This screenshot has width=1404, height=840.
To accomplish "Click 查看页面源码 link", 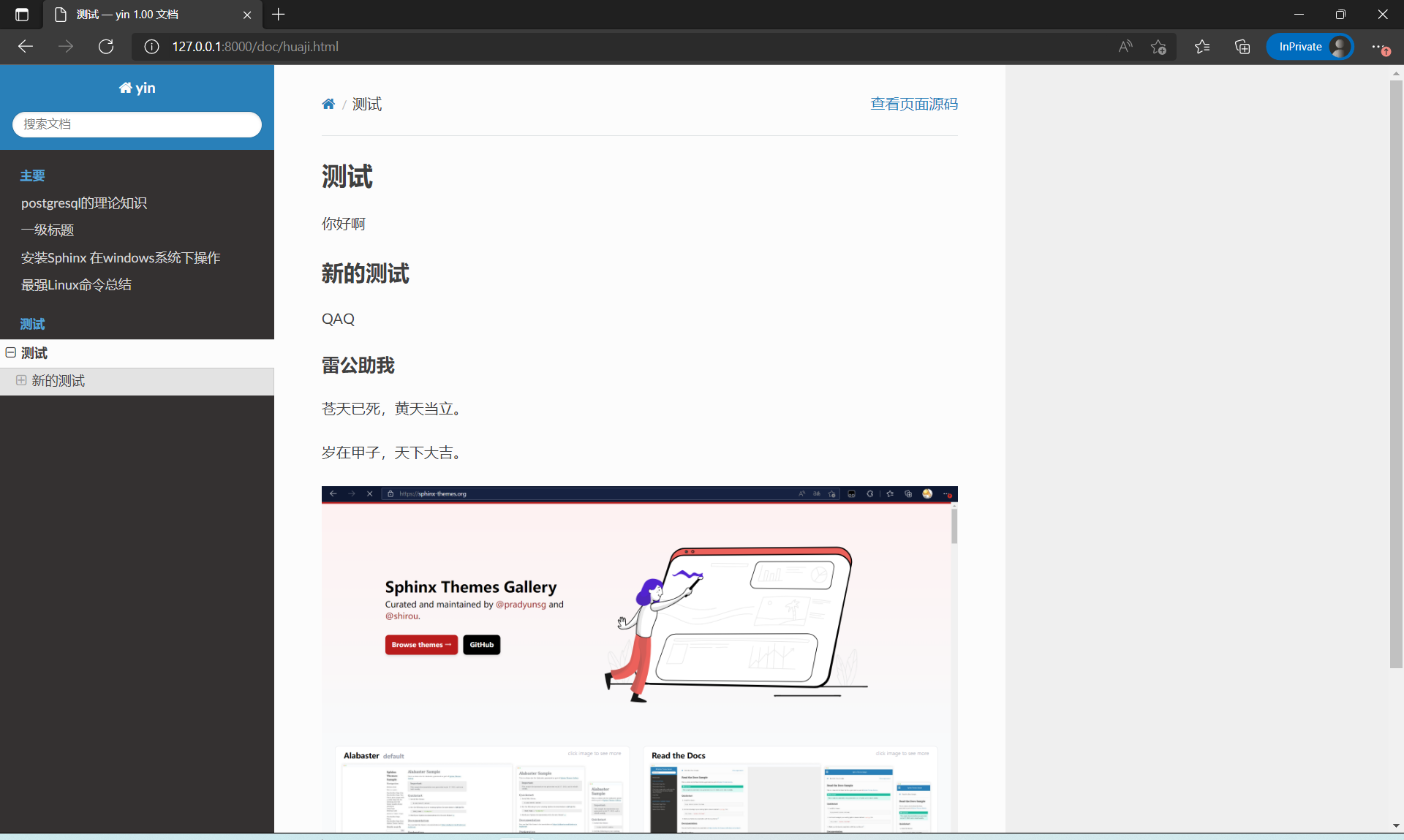I will pyautogui.click(x=914, y=104).
